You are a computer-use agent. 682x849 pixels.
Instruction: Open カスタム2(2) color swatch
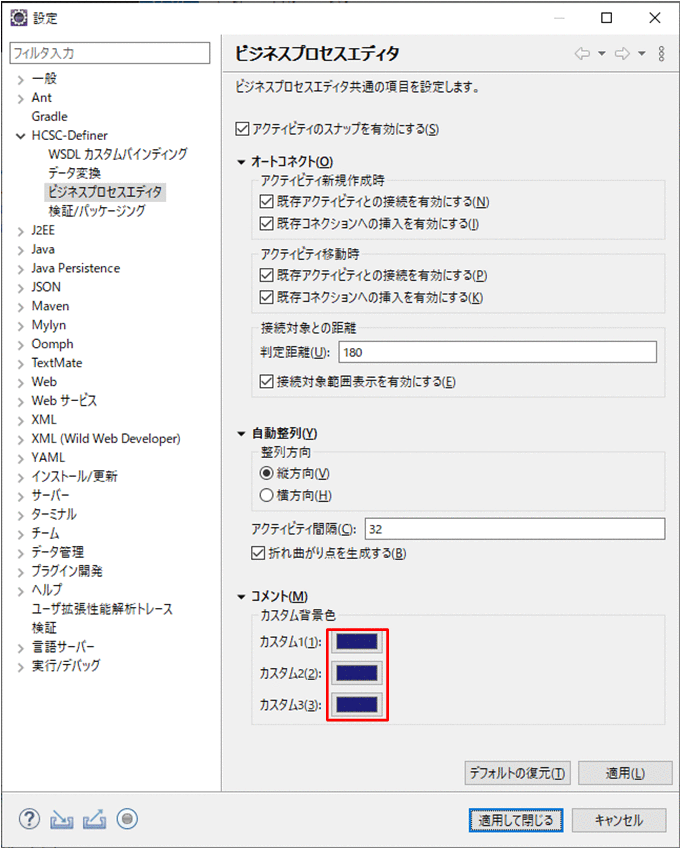(x=357, y=673)
